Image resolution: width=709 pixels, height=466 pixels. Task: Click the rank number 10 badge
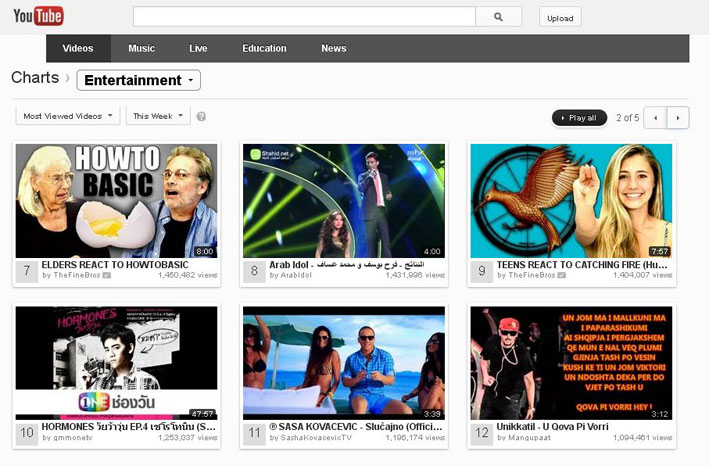click(27, 433)
